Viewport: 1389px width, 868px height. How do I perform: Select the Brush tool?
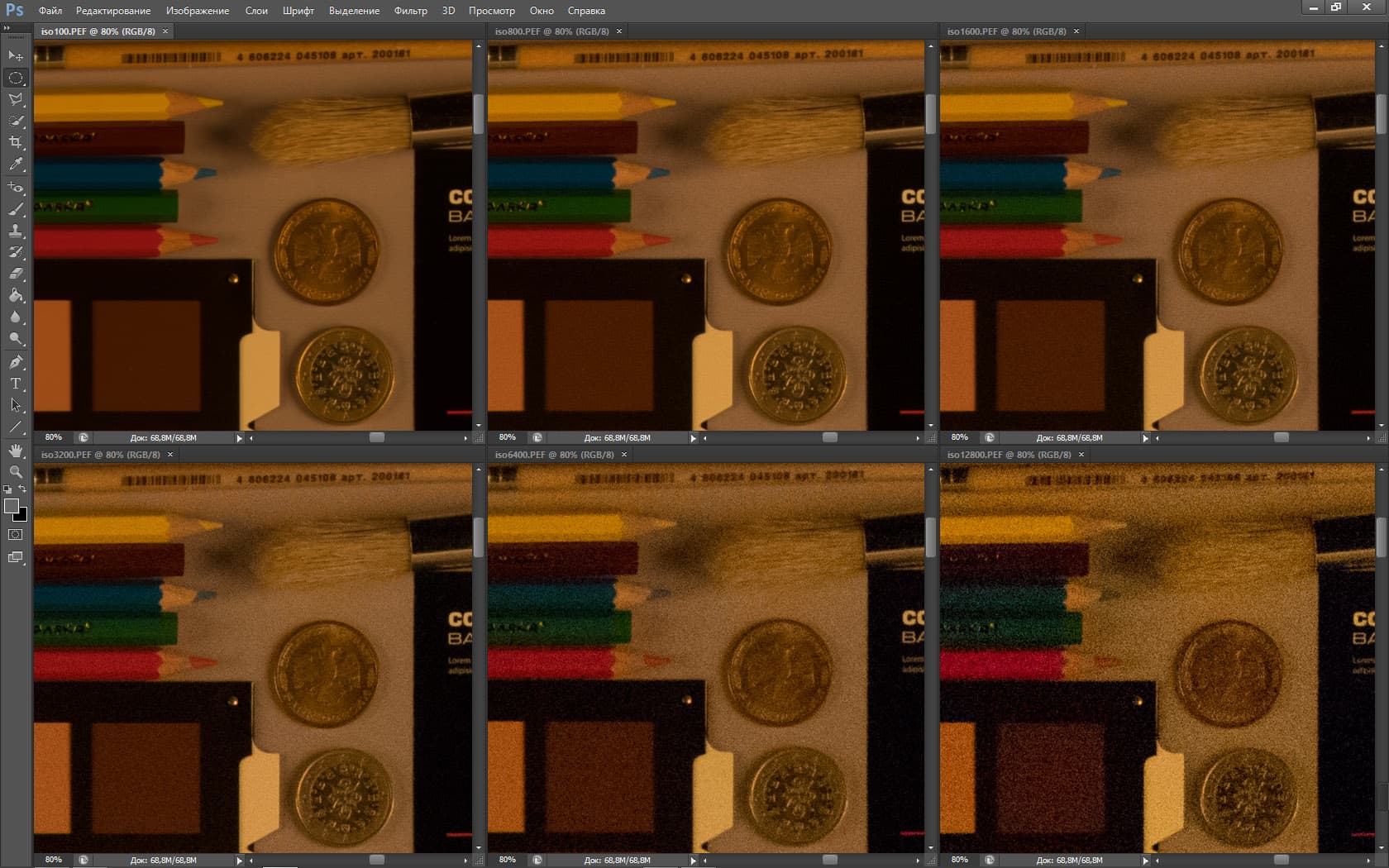pos(16,209)
